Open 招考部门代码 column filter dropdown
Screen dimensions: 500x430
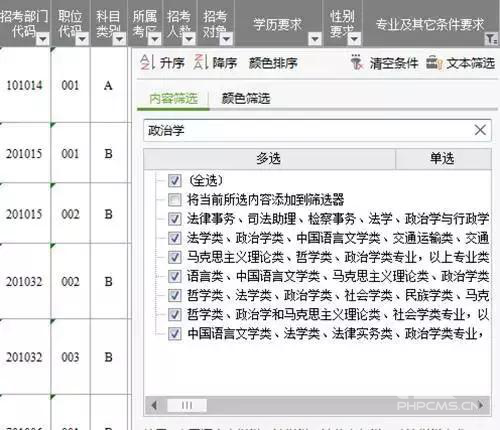(x=43, y=39)
